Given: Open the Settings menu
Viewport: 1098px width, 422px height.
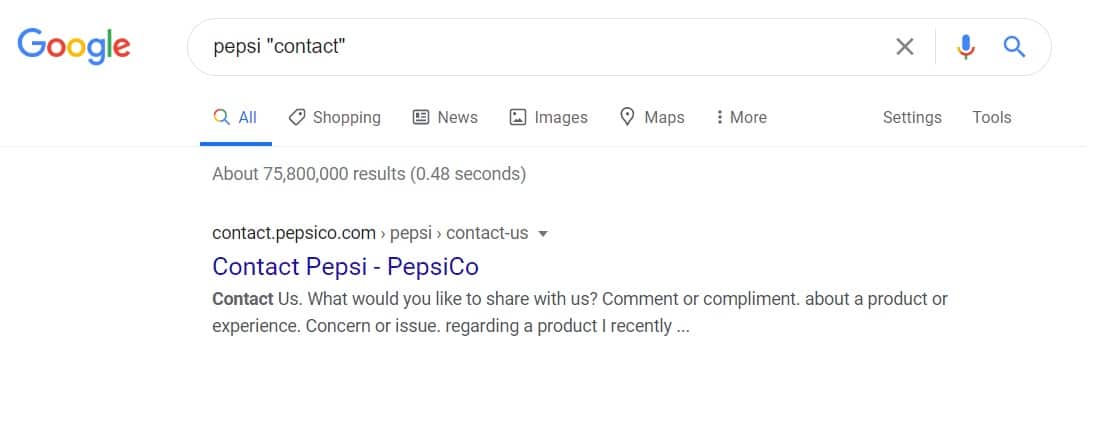Looking at the screenshot, I should point(912,117).
